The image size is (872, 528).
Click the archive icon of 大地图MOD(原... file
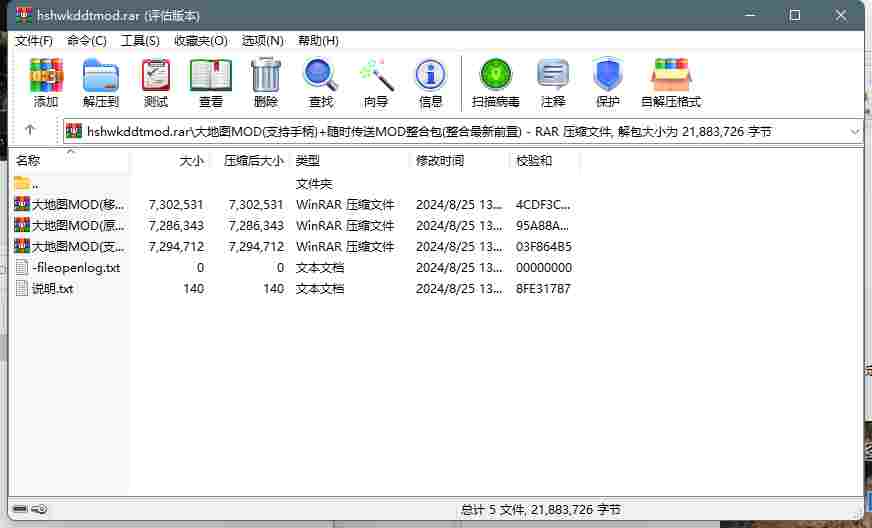tap(22, 225)
